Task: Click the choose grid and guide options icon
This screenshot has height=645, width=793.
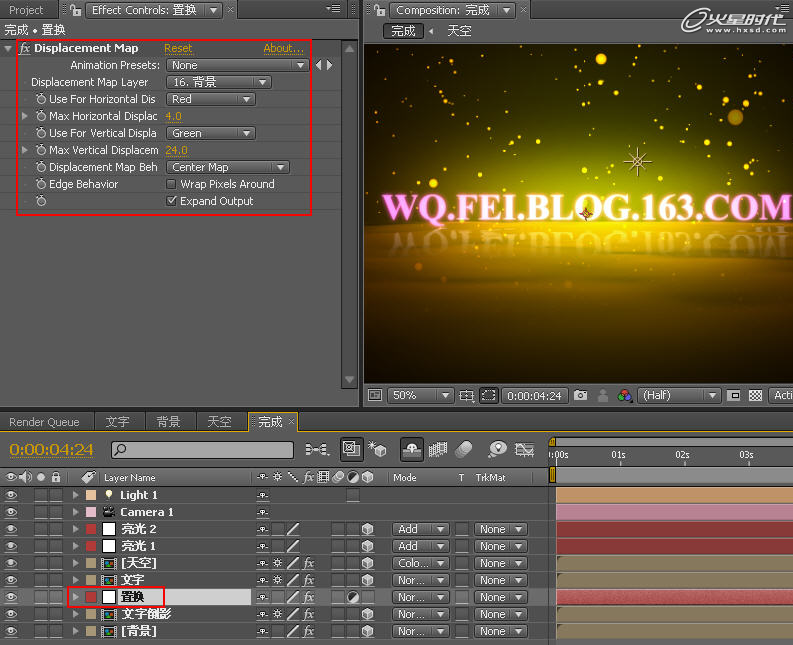Action: coord(466,395)
